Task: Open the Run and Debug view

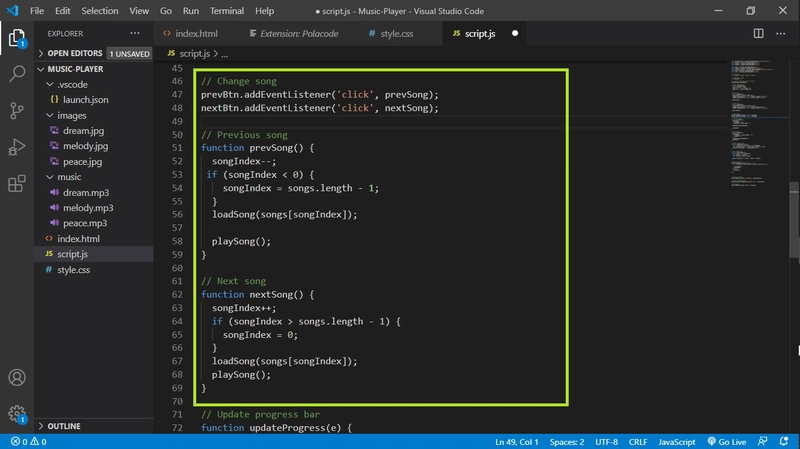Action: click(x=17, y=147)
